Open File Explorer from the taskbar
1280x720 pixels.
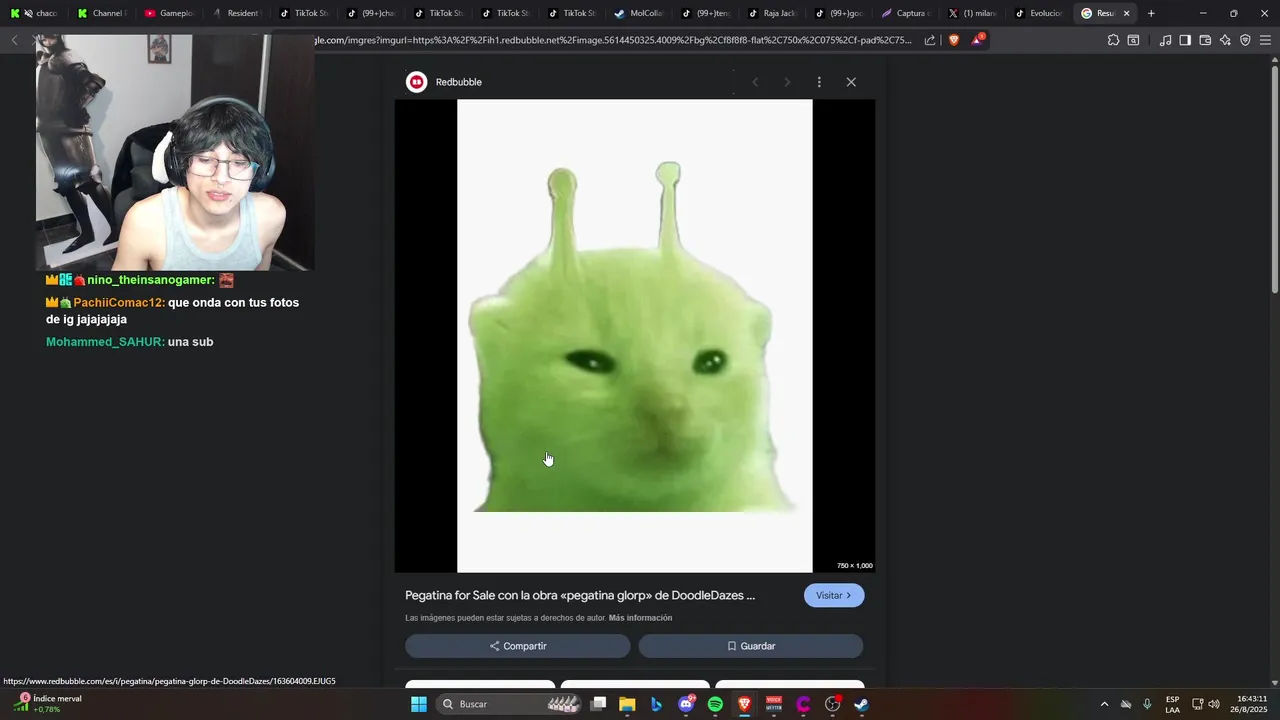coord(627,704)
